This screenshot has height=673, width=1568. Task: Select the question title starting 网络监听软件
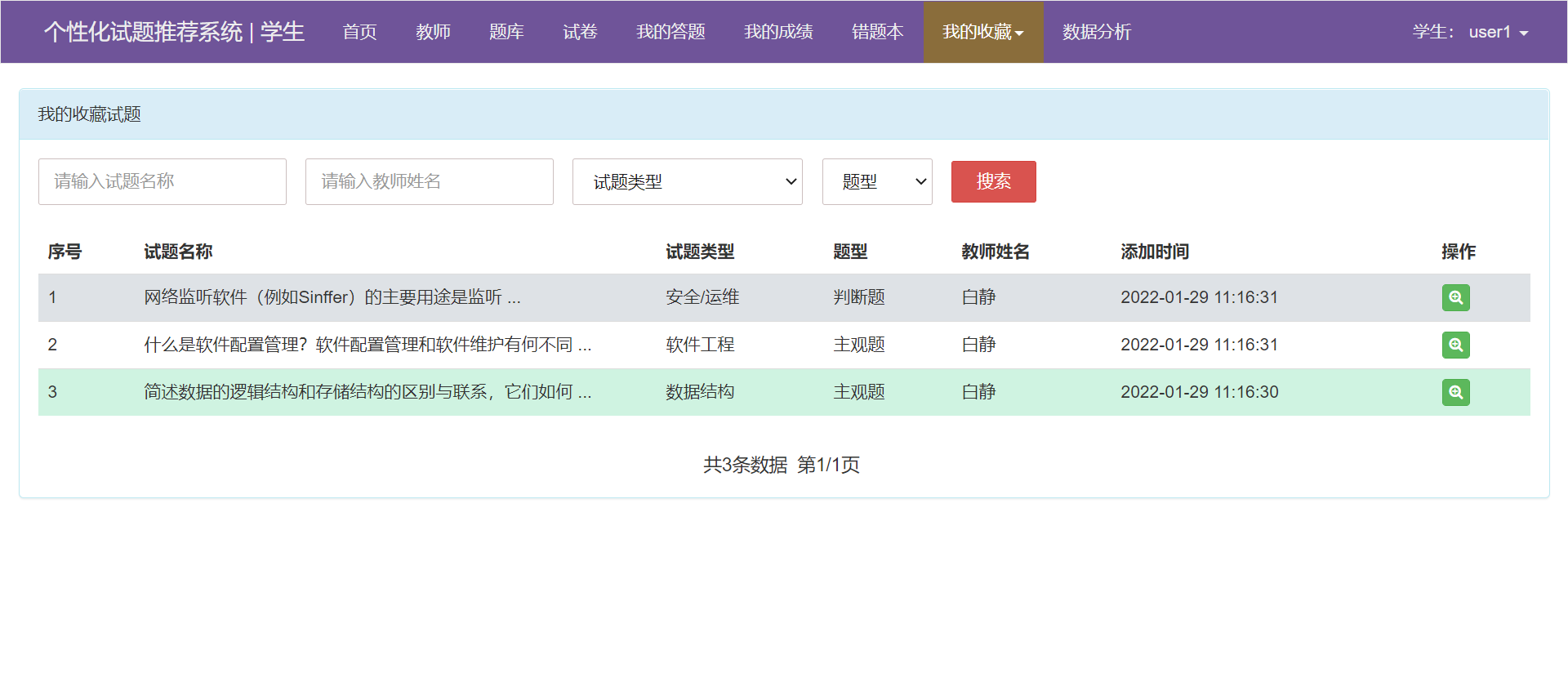(x=332, y=297)
